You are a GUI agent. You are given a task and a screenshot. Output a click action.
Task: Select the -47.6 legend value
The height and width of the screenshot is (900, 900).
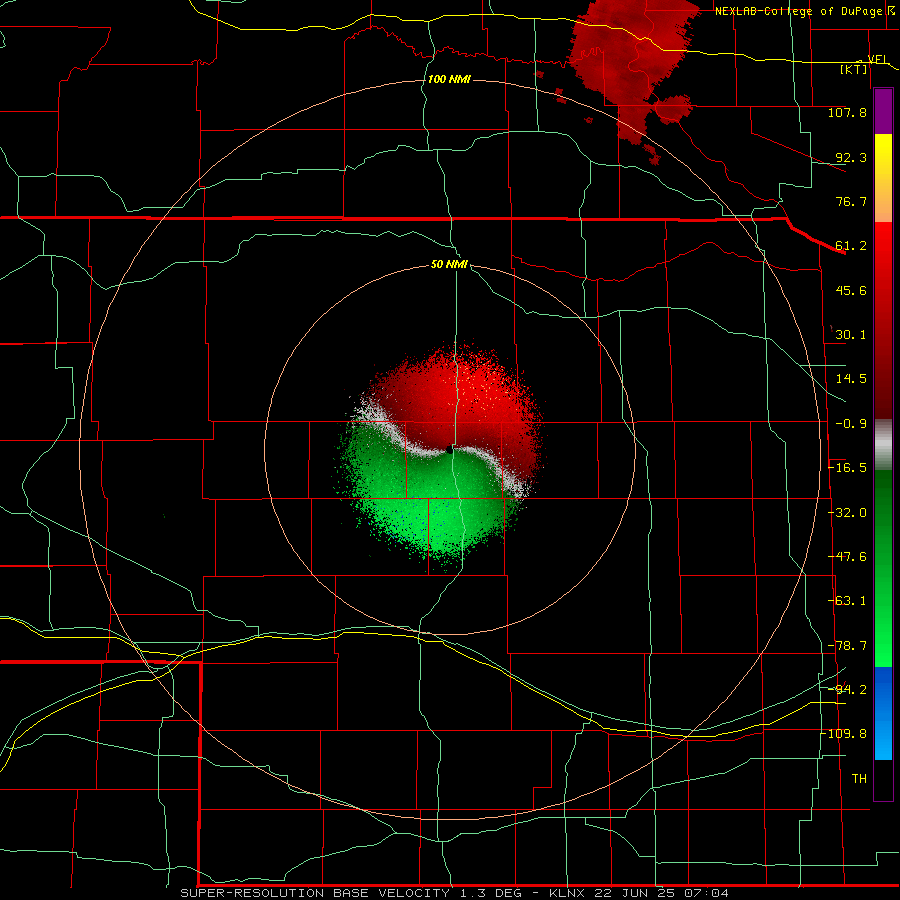tap(847, 557)
